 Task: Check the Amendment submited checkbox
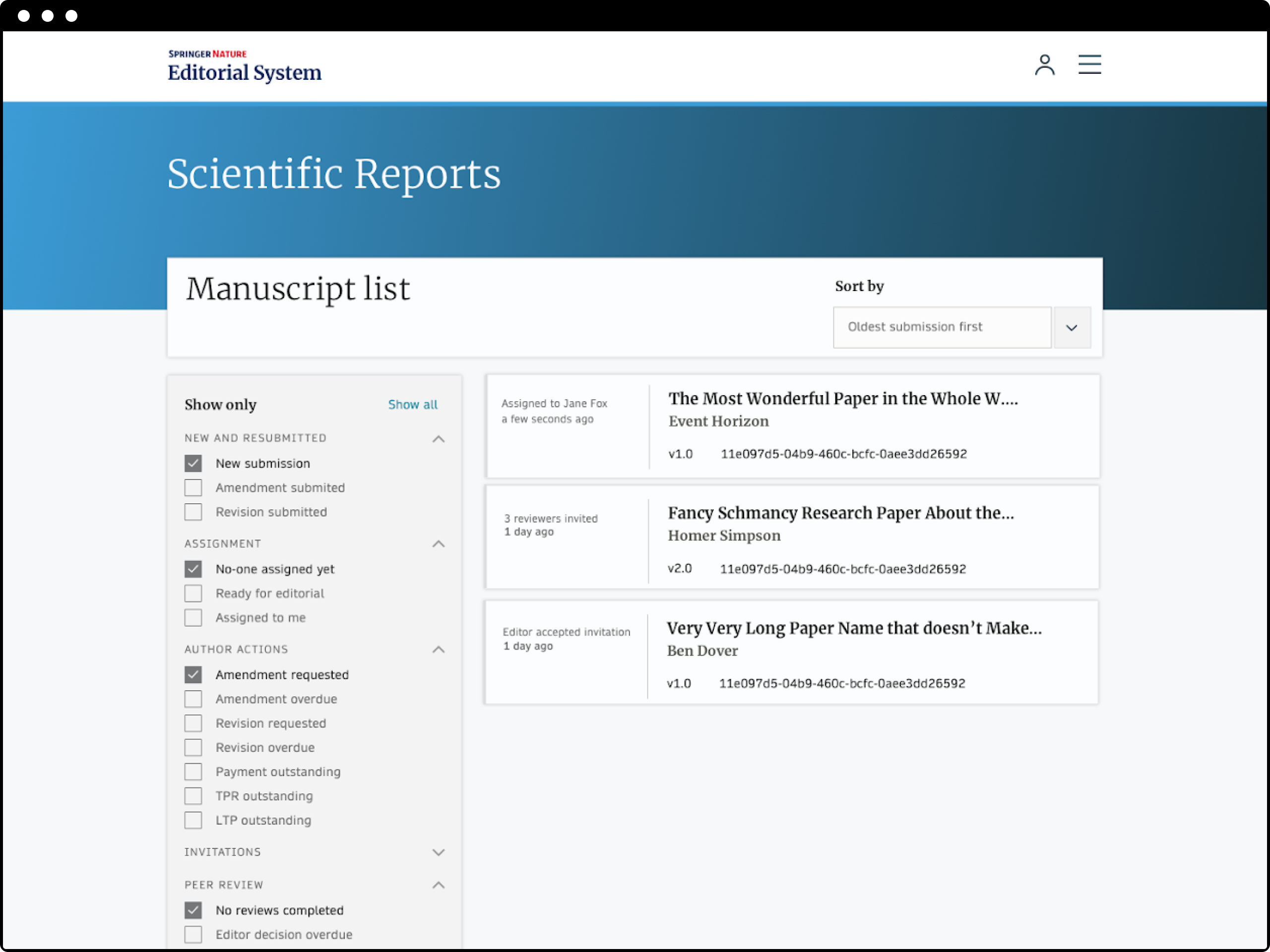[x=193, y=488]
